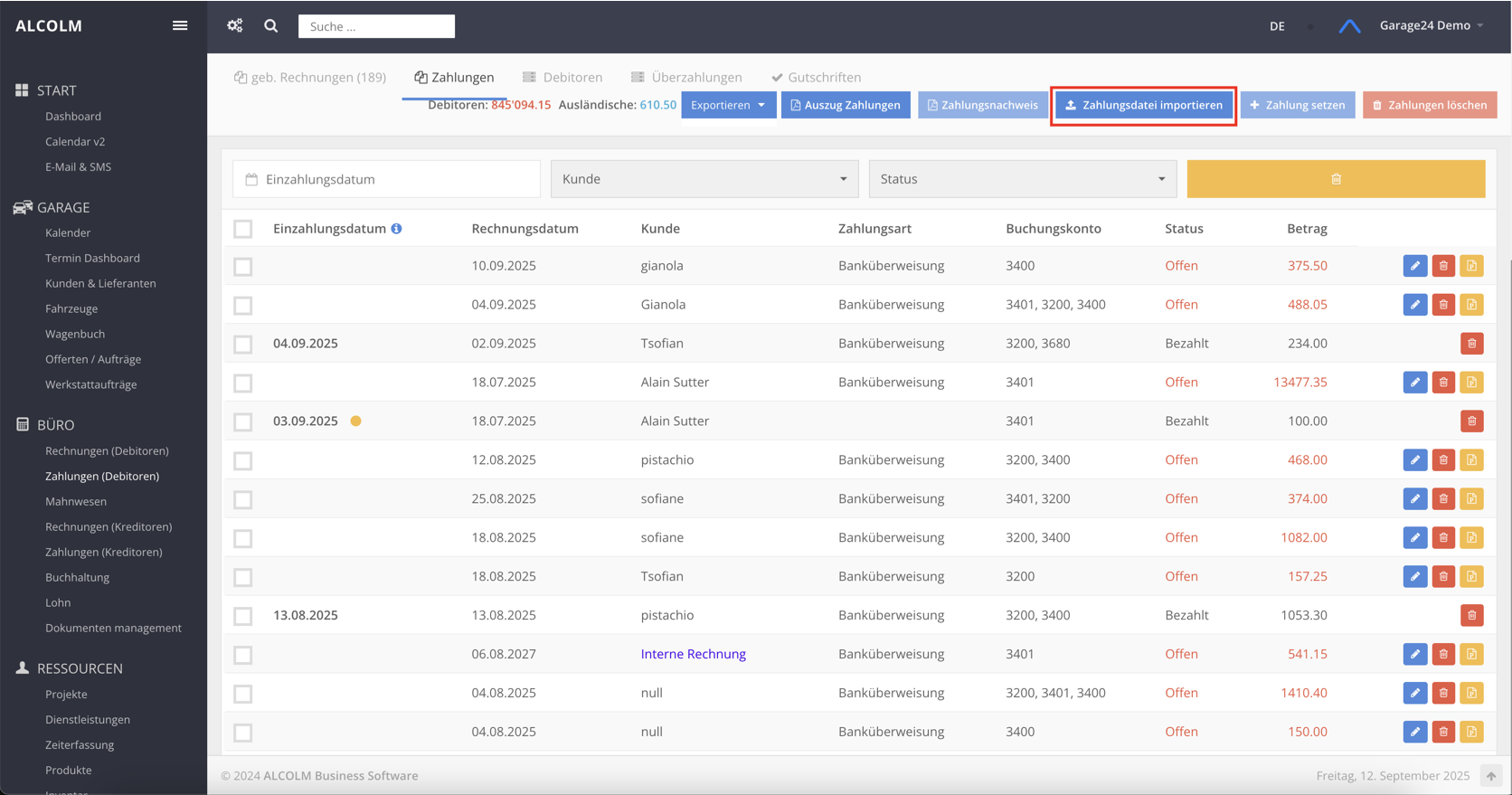Check the box for the Interne Rechnung row

243,655
